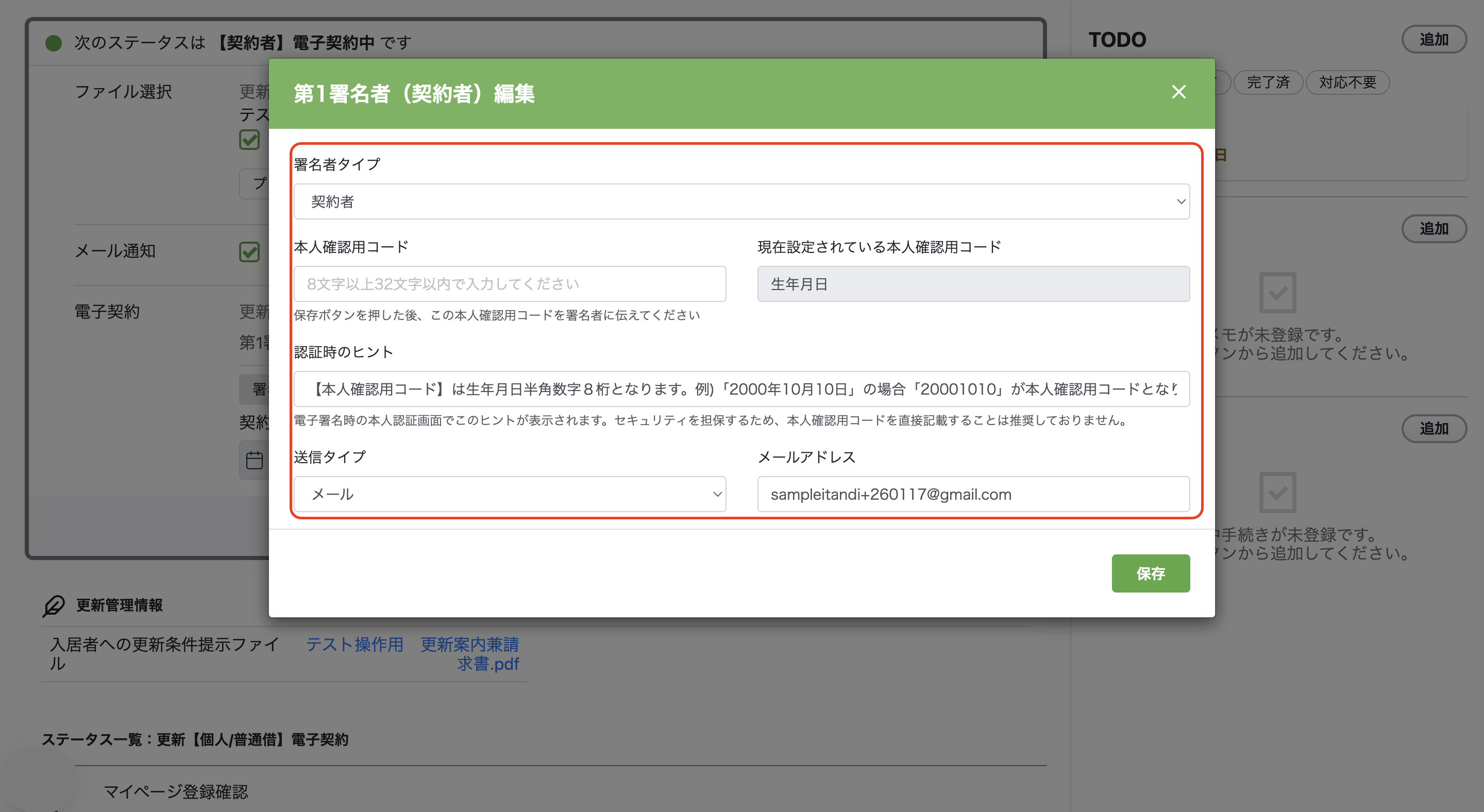
Task: Click the 送信タイプ label
Action: click(x=330, y=457)
